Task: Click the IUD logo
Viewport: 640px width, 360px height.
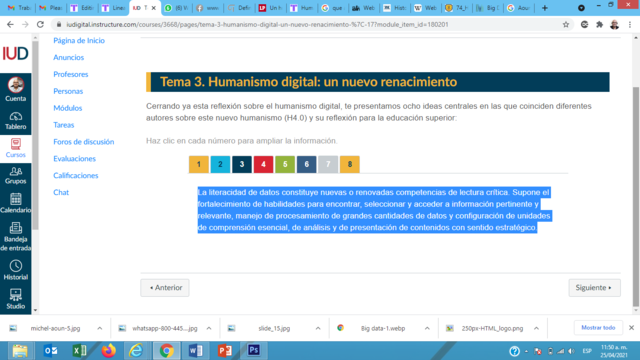Action: coord(16,53)
